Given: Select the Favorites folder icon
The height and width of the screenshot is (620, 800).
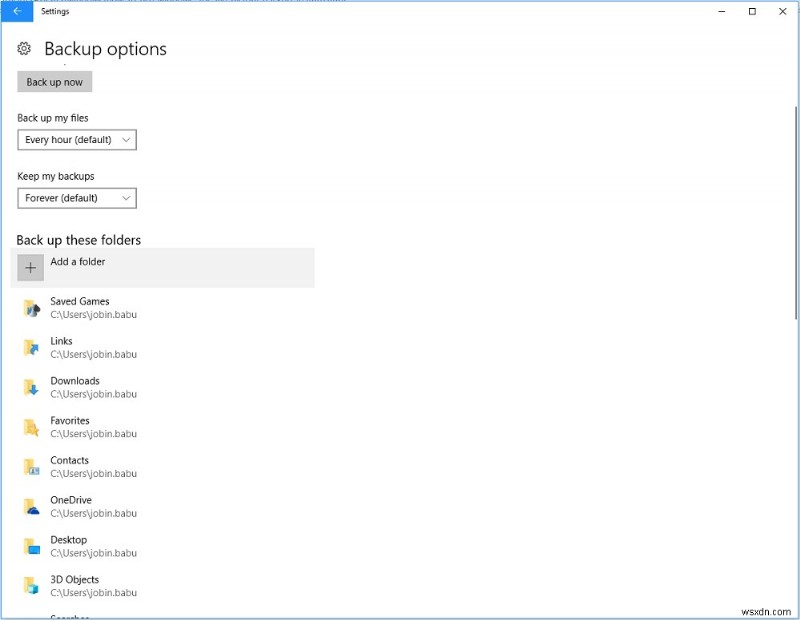Looking at the screenshot, I should point(30,427).
